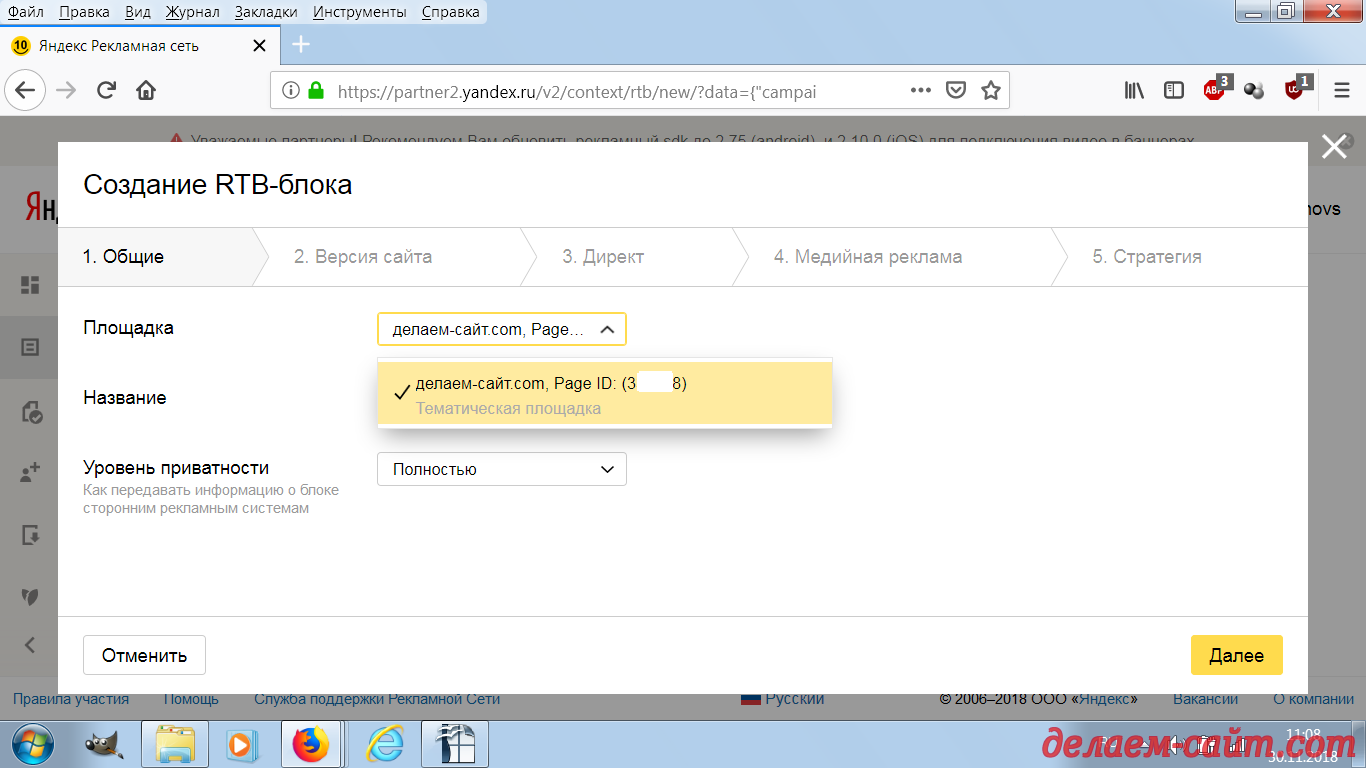Open the Справка menu
Viewport: 1366px width, 768px height.
point(450,12)
